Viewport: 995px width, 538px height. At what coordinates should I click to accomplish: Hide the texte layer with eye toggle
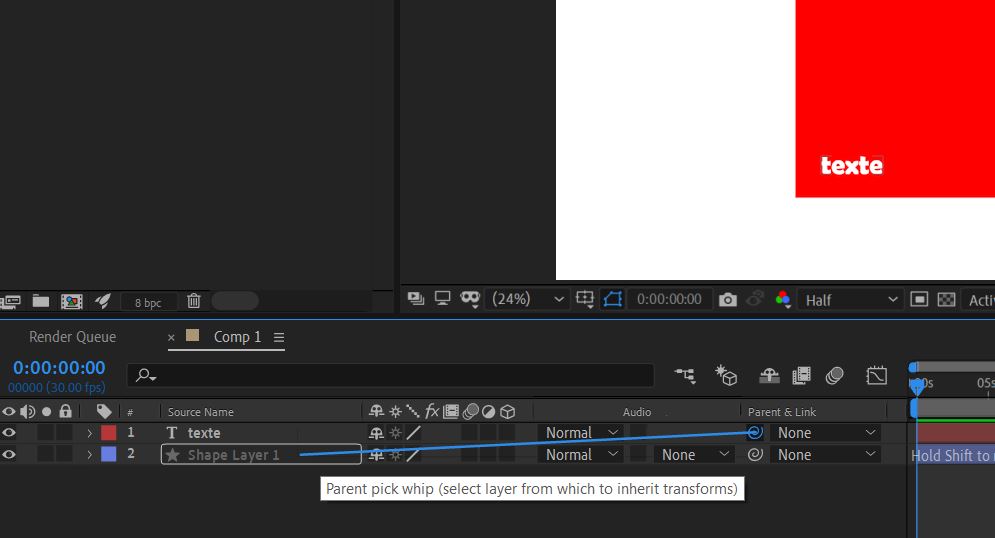pos(8,433)
